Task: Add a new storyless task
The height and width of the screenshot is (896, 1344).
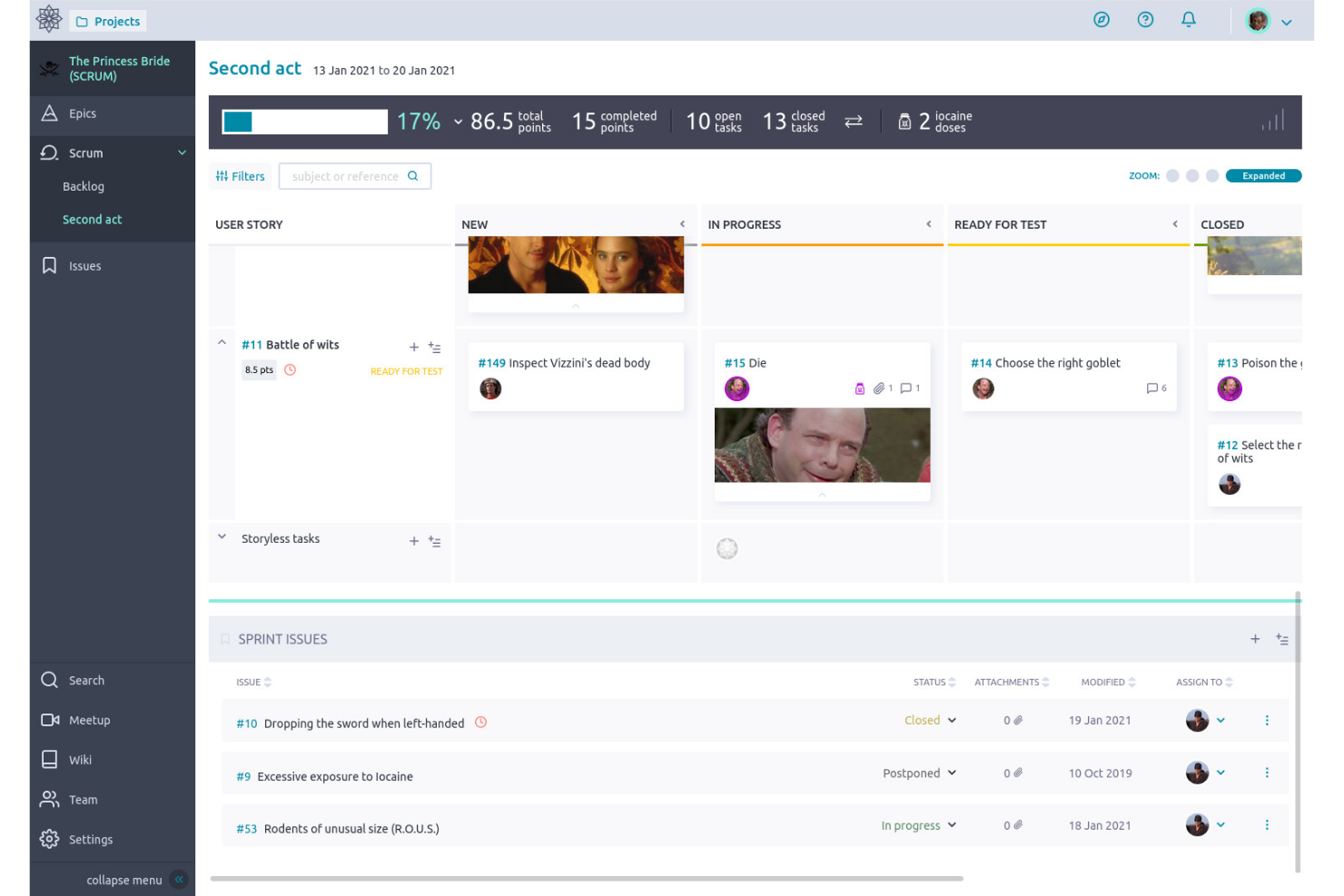Action: 413,541
